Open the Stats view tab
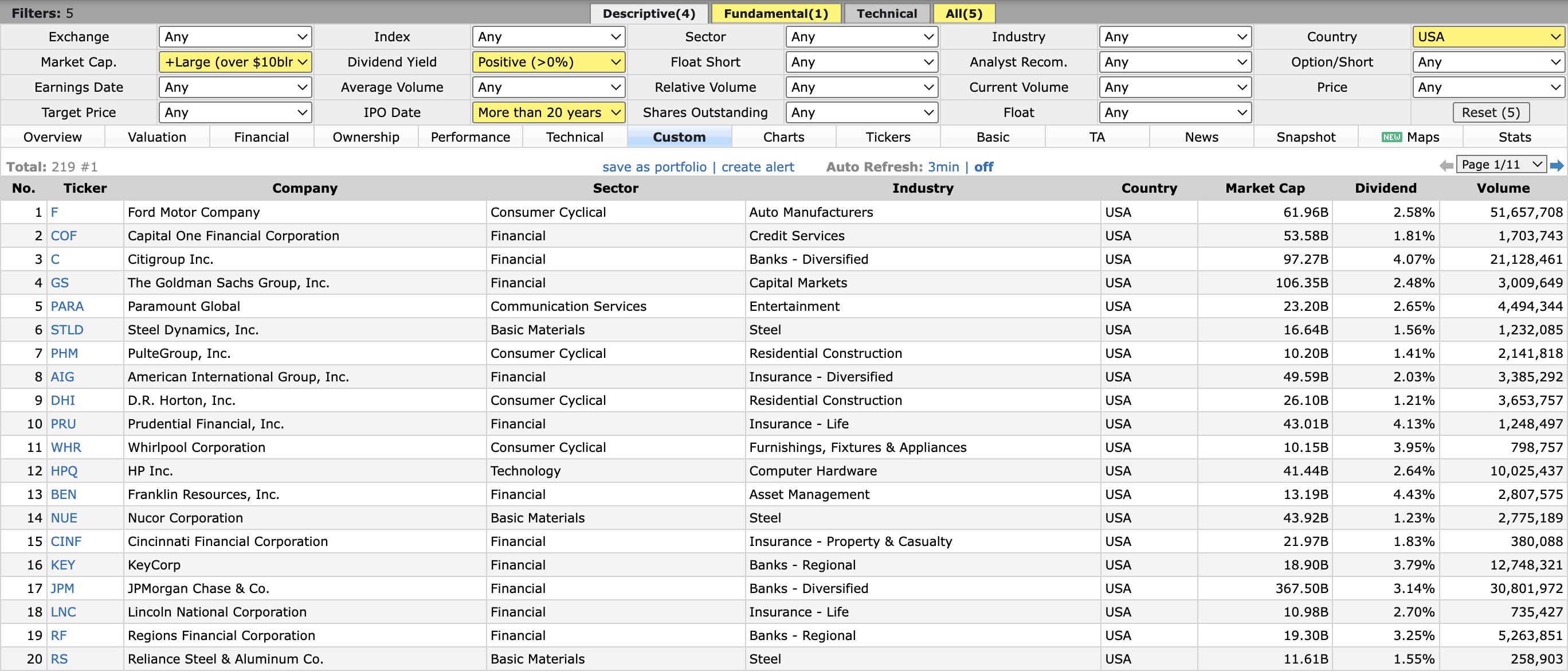Viewport: 1568px width, 671px height. pyautogui.click(x=1515, y=137)
